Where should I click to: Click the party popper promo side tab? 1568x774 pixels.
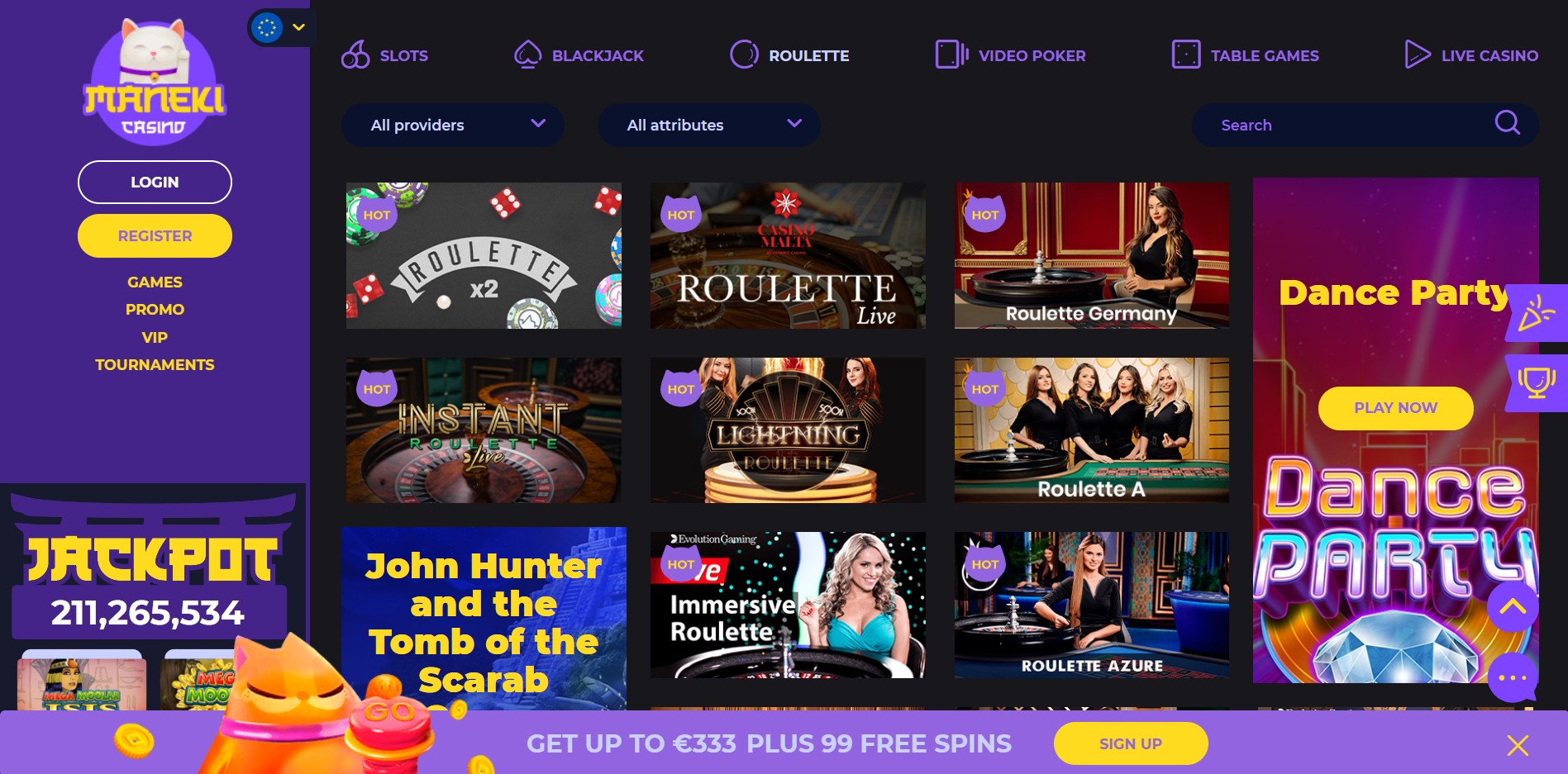tap(1537, 313)
